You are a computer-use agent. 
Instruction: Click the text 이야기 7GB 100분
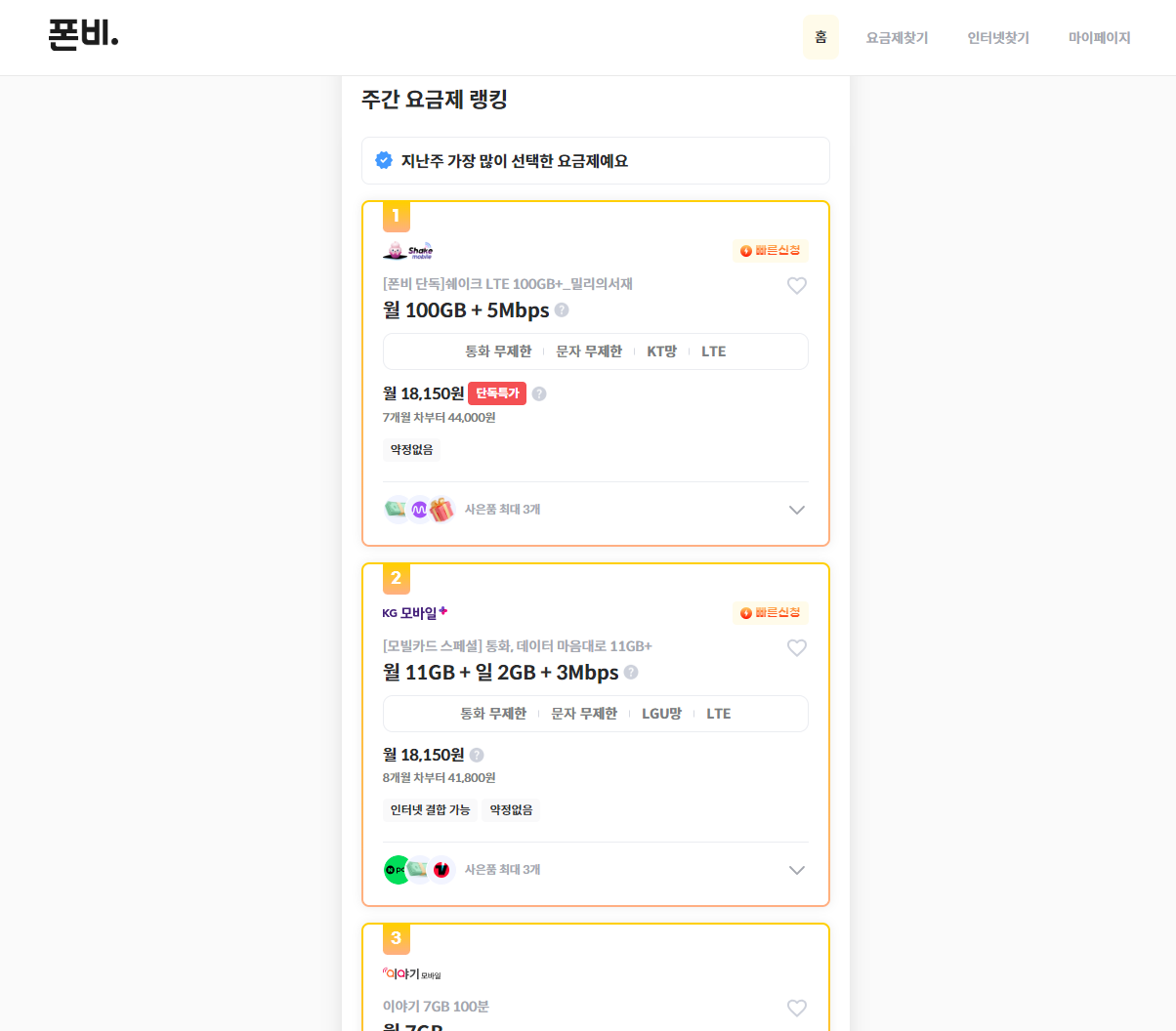pos(436,1007)
